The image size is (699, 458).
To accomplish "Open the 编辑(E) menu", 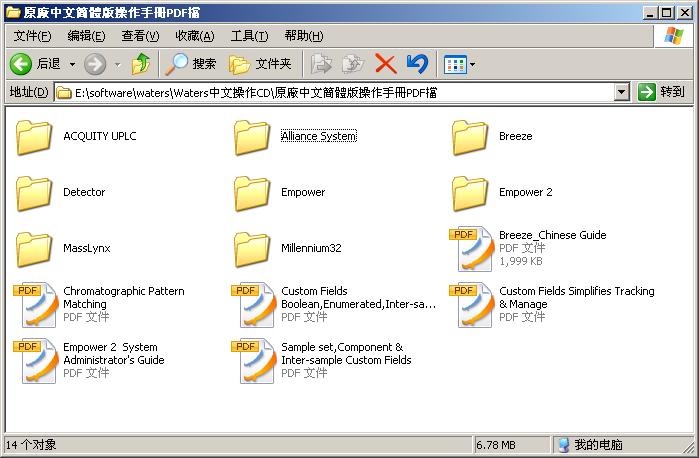I will tap(86, 36).
